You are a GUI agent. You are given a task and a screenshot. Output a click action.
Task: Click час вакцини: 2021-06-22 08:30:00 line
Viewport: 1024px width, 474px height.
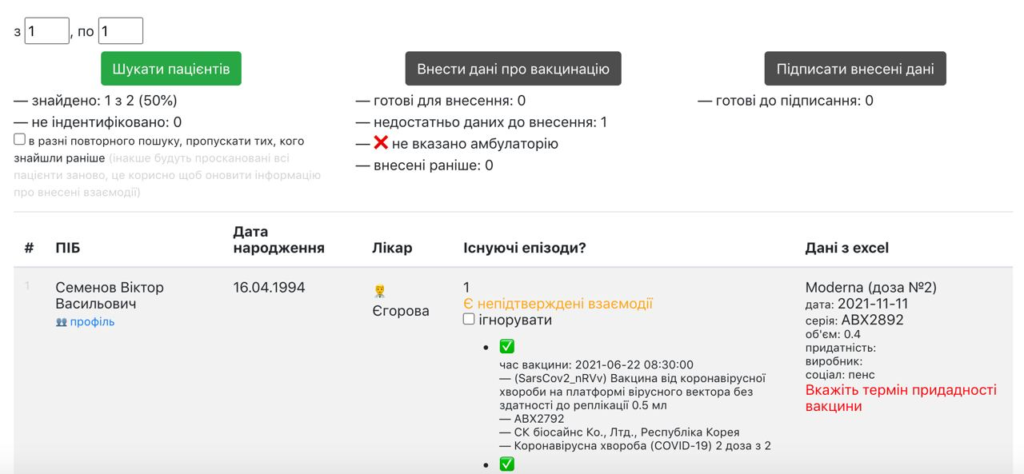click(x=596, y=364)
